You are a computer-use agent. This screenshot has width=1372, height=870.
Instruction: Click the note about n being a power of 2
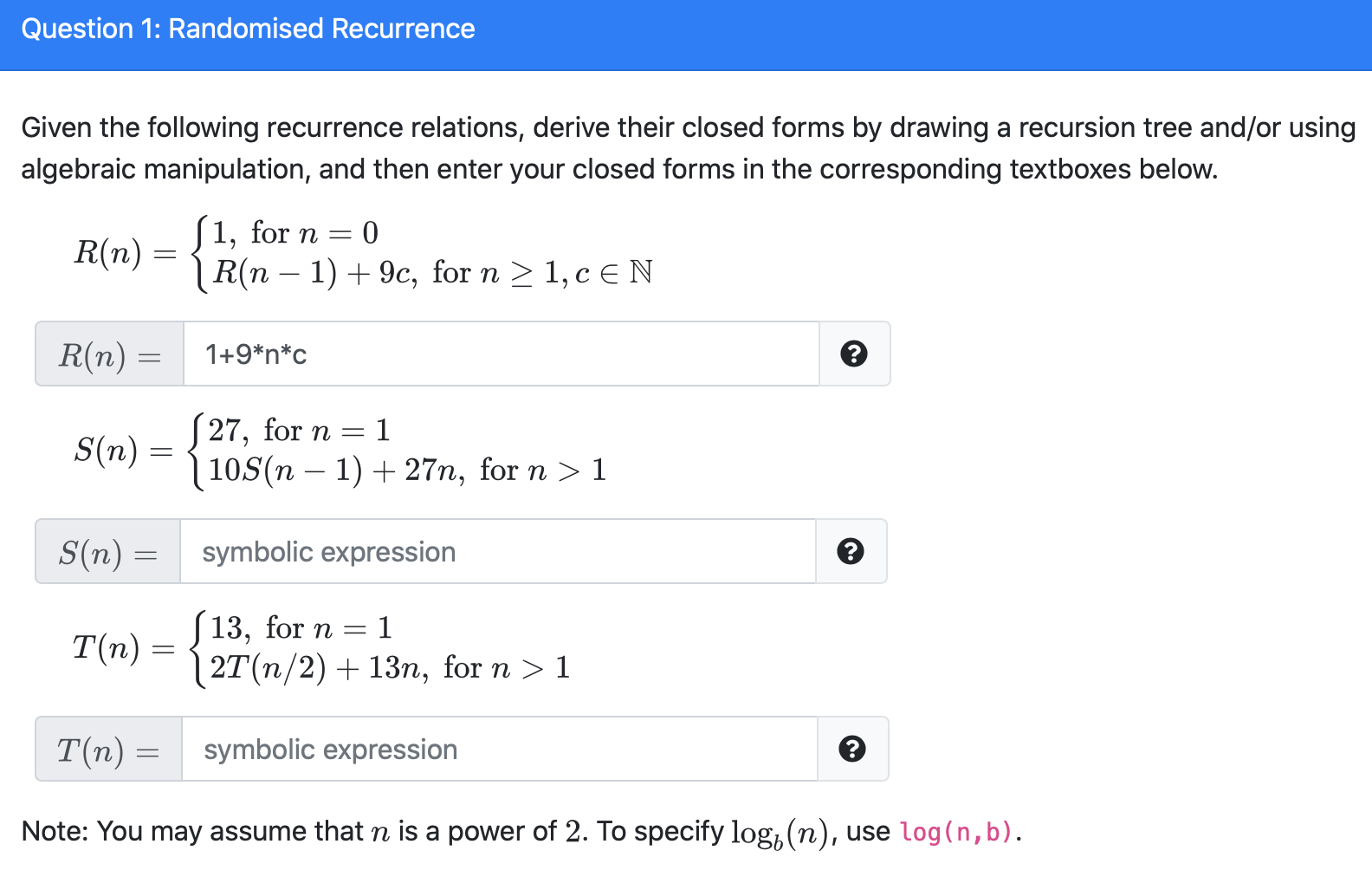(x=521, y=832)
